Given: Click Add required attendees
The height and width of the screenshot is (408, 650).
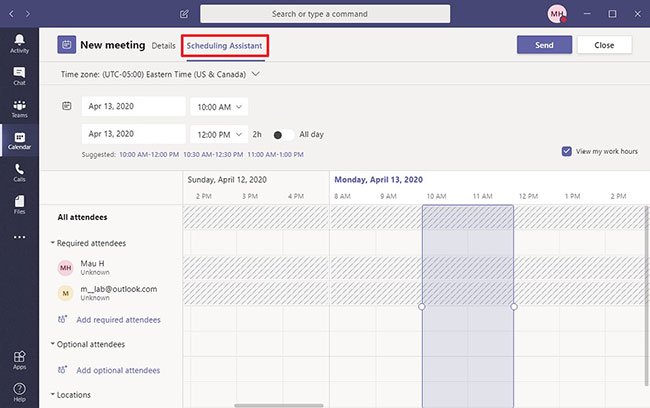Looking at the screenshot, I should (x=119, y=320).
